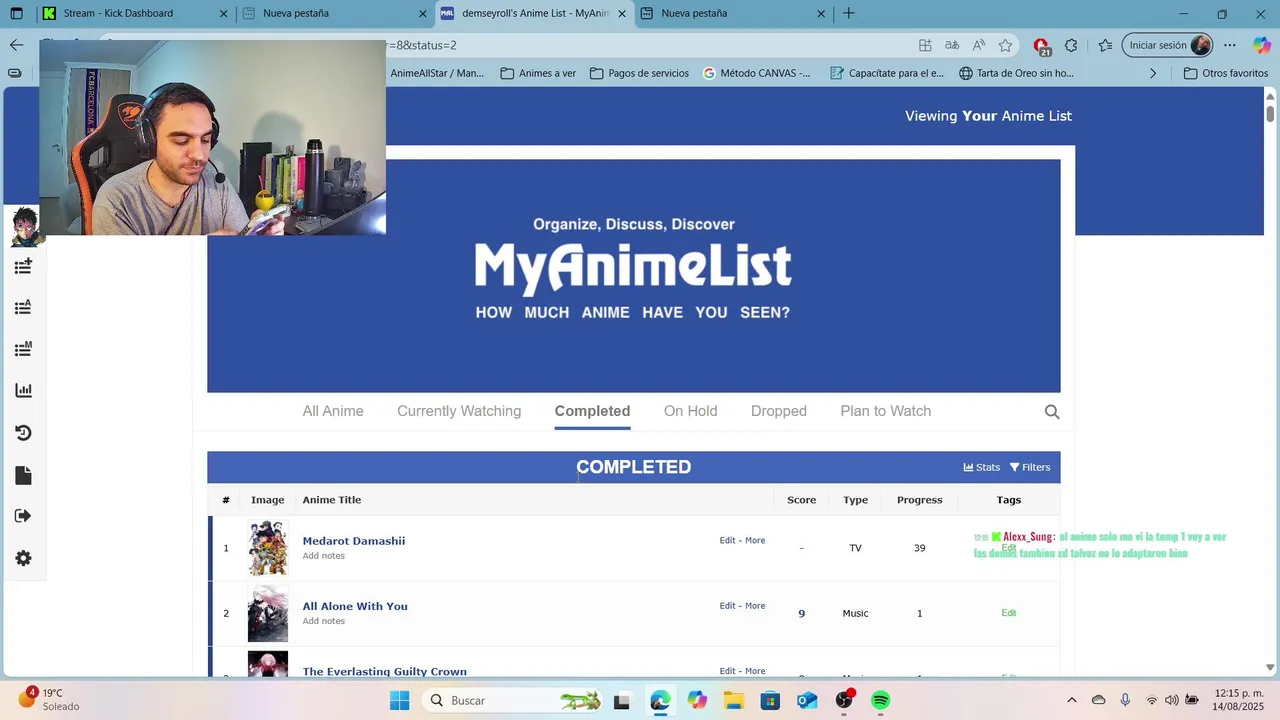Open the Medarot Damashii anime title link
This screenshot has width=1280, height=720.
354,541
